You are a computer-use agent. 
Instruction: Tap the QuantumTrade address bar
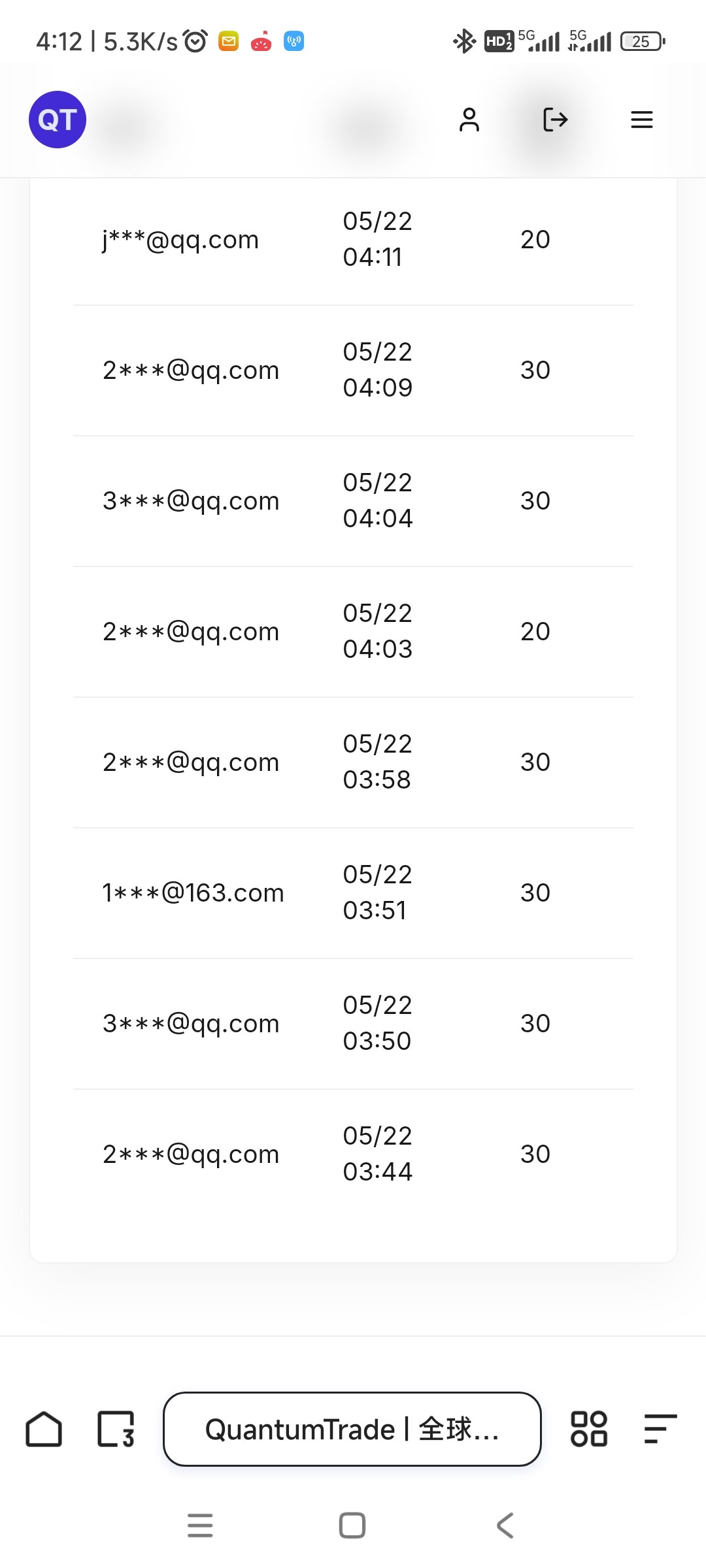[352, 1429]
